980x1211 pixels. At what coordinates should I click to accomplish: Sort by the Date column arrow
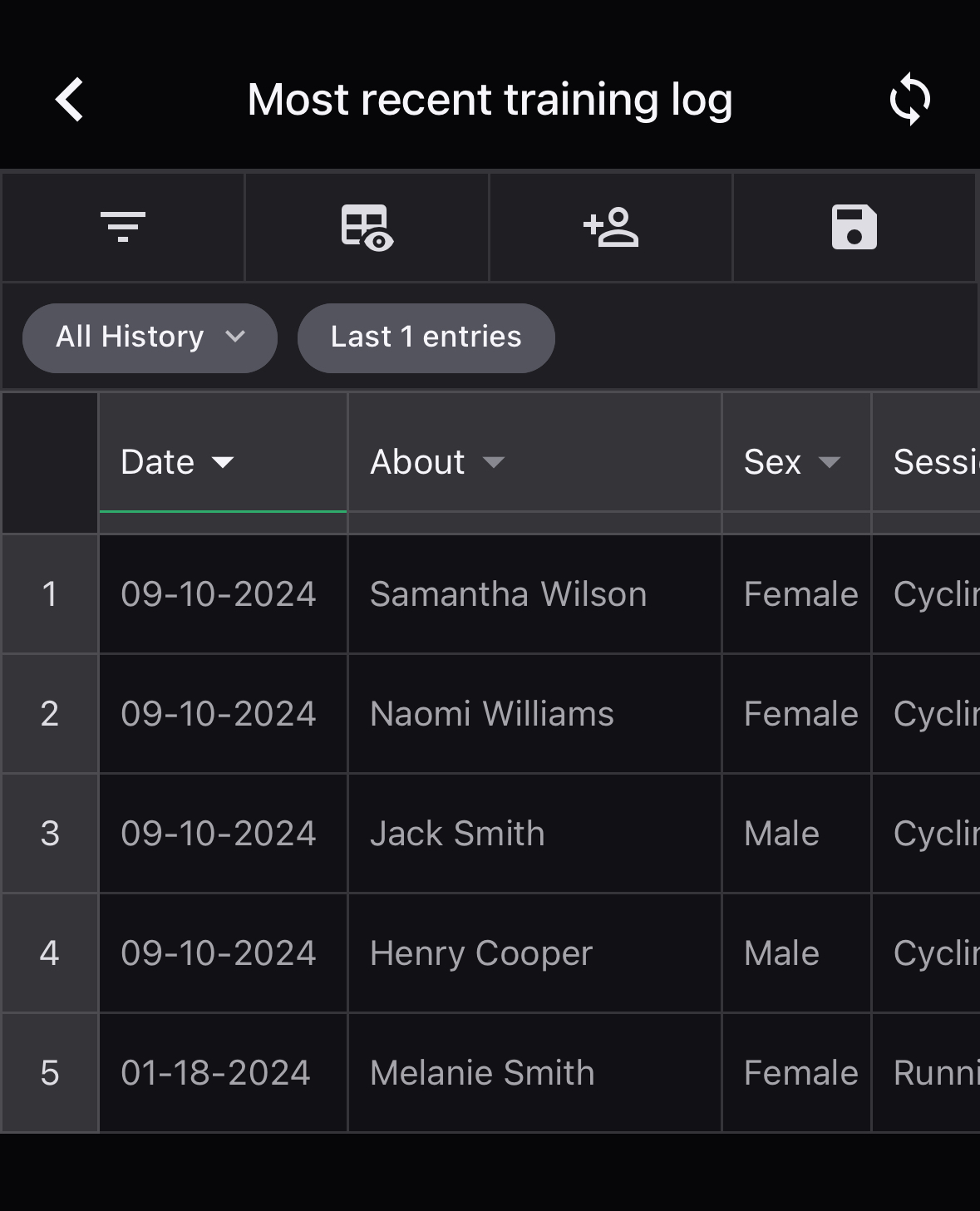[x=223, y=462]
